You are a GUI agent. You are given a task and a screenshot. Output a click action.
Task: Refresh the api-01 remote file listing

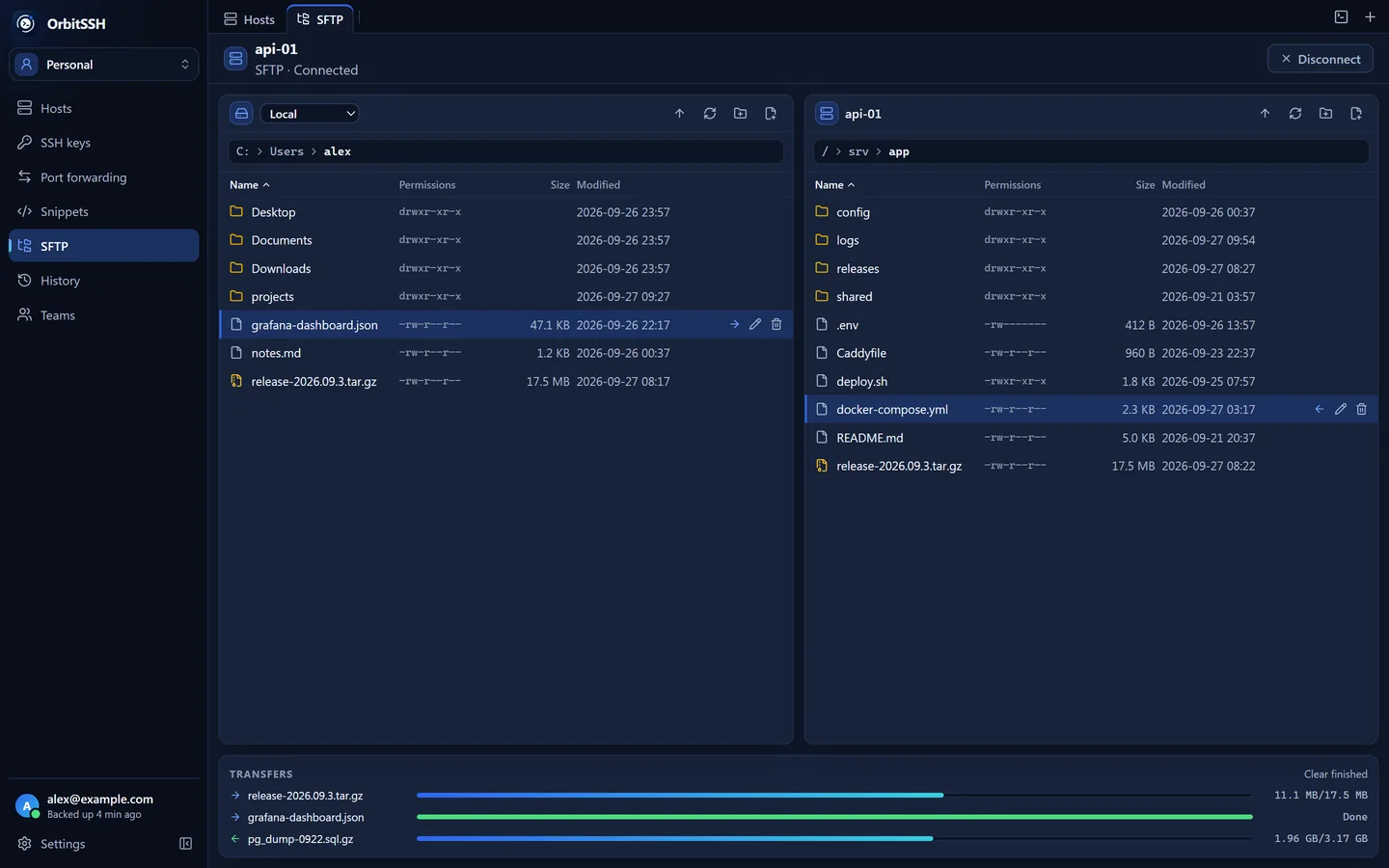[x=1295, y=114]
